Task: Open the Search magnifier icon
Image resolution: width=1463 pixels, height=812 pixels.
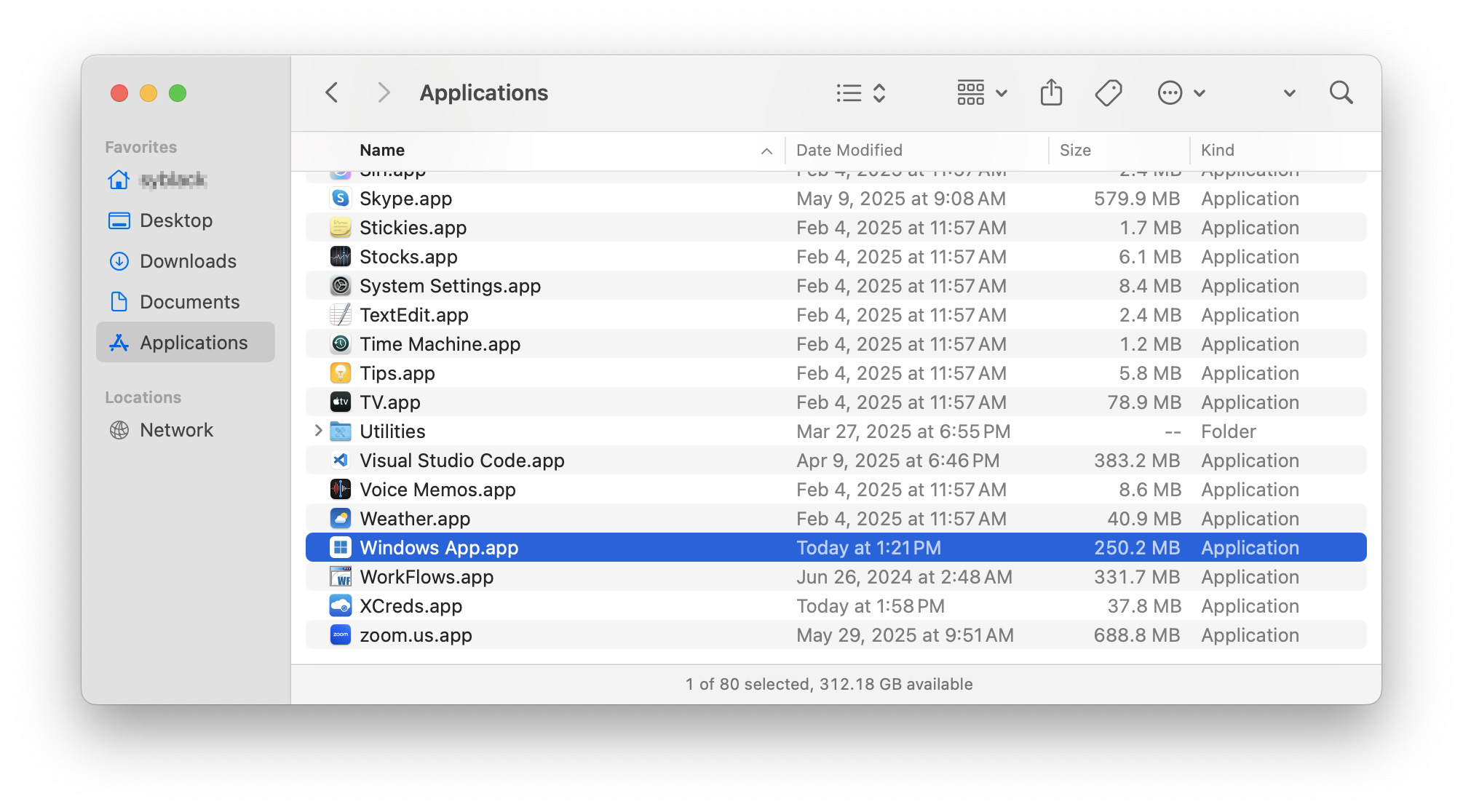Action: coord(1341,93)
